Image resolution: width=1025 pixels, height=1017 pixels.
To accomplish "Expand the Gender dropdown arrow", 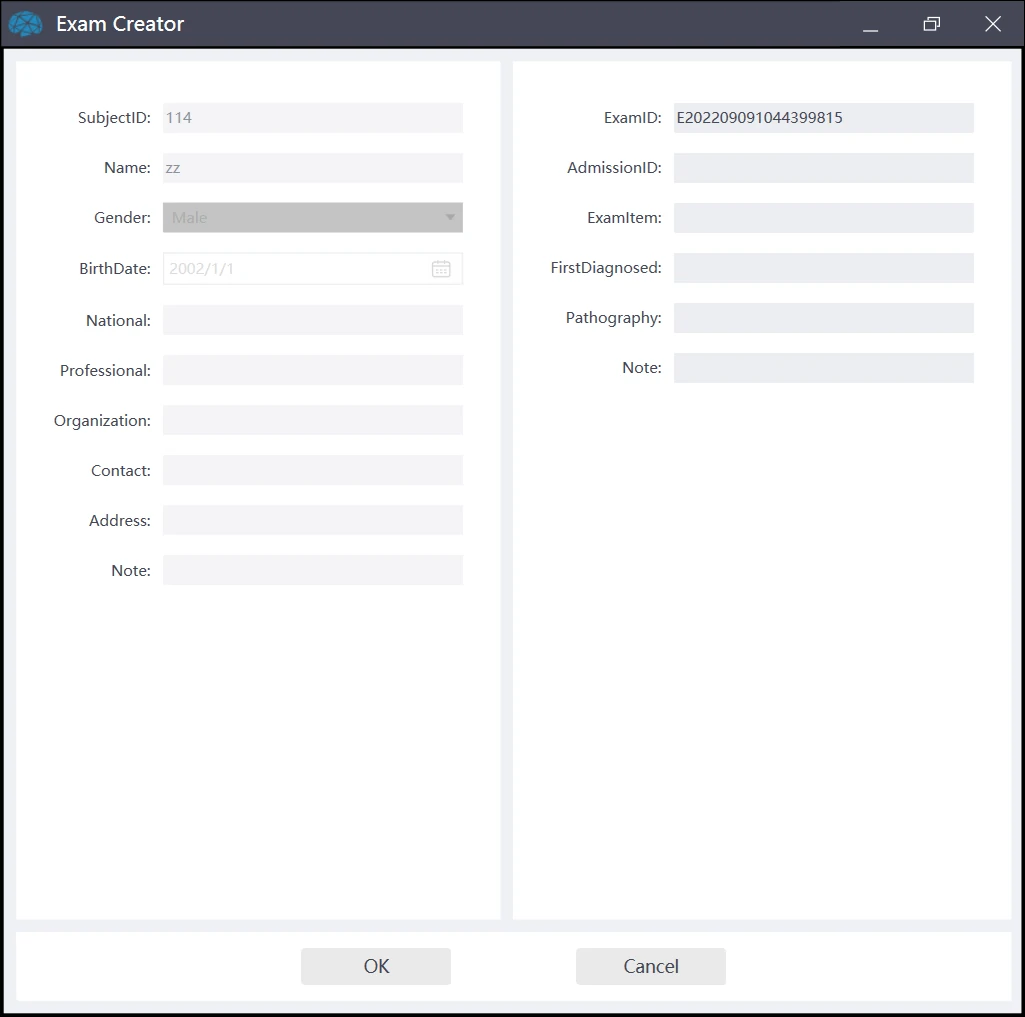I will click(450, 218).
